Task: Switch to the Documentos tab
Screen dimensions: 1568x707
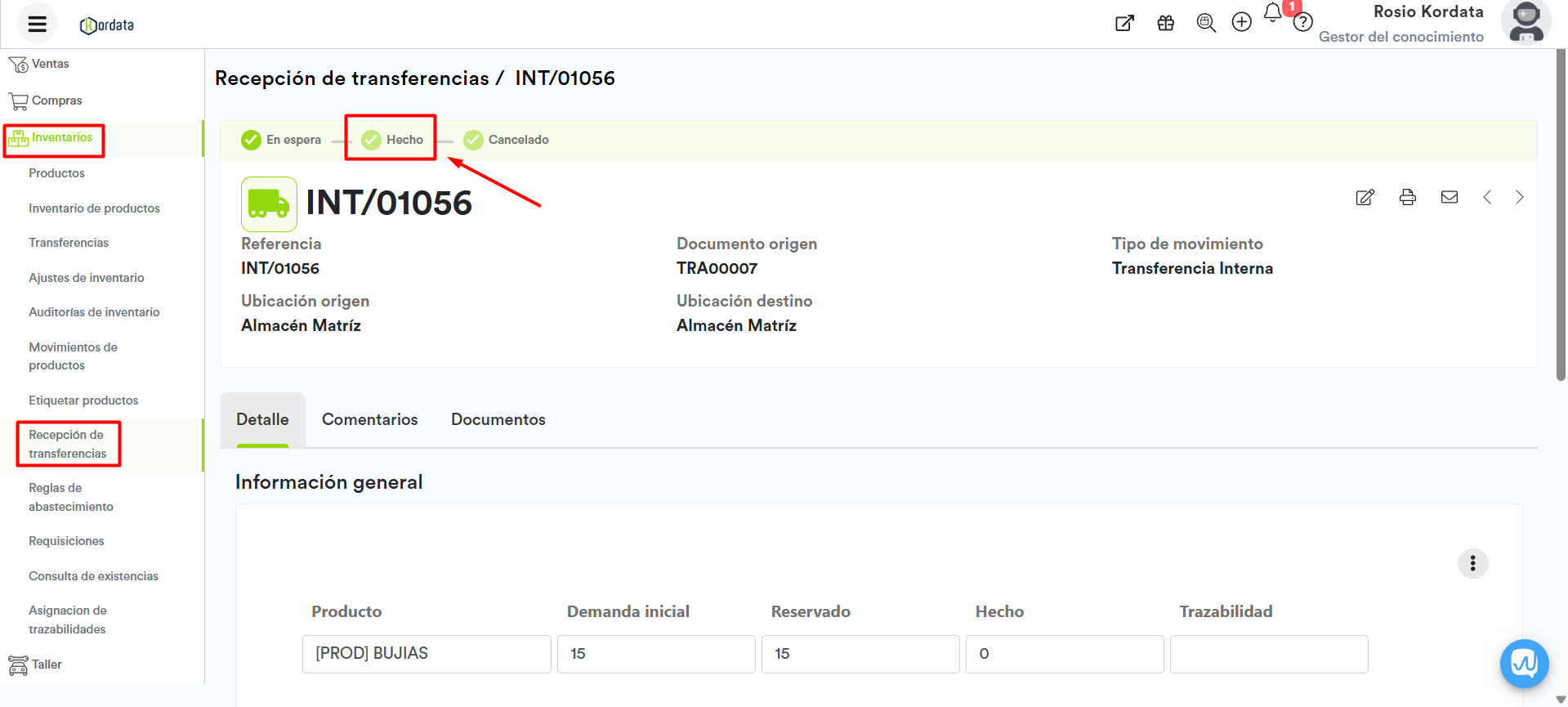Action: click(498, 419)
